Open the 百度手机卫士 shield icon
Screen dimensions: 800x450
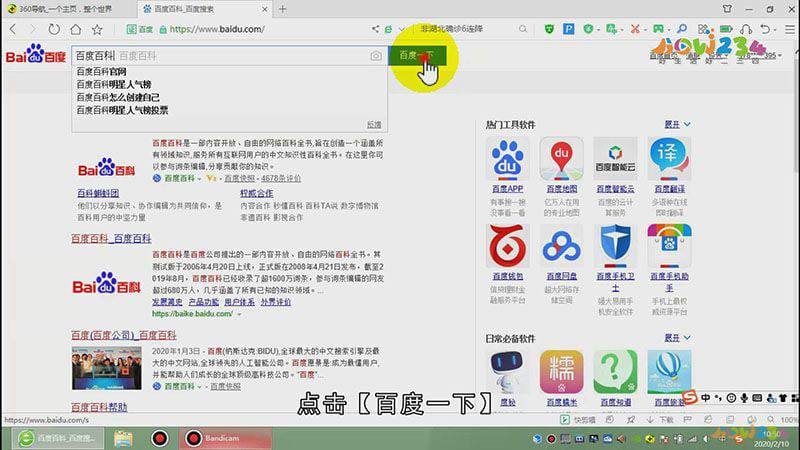click(x=615, y=246)
